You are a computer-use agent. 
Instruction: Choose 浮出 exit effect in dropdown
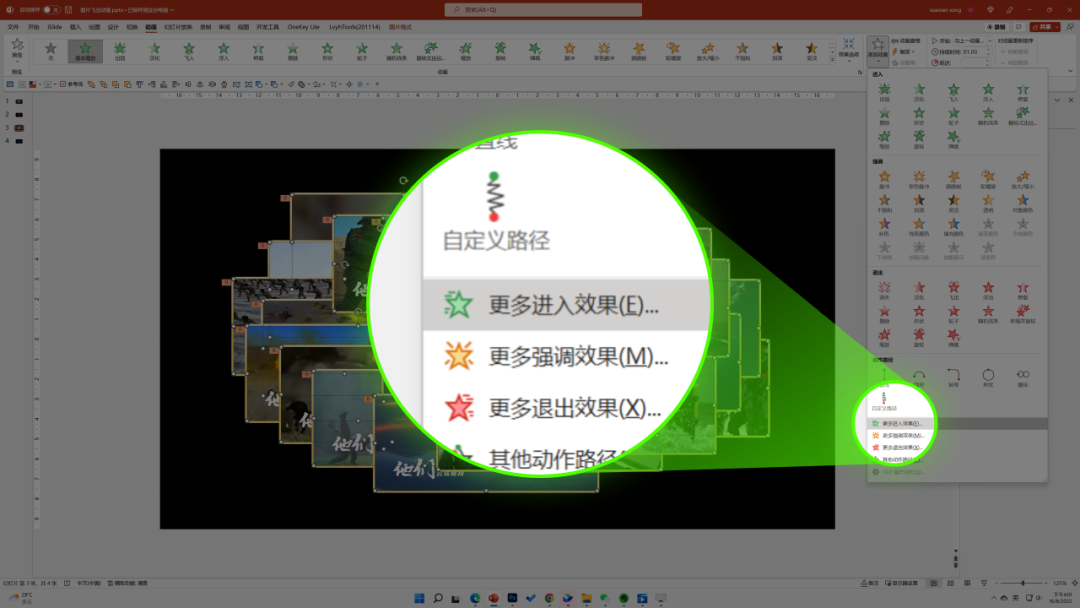pos(988,291)
